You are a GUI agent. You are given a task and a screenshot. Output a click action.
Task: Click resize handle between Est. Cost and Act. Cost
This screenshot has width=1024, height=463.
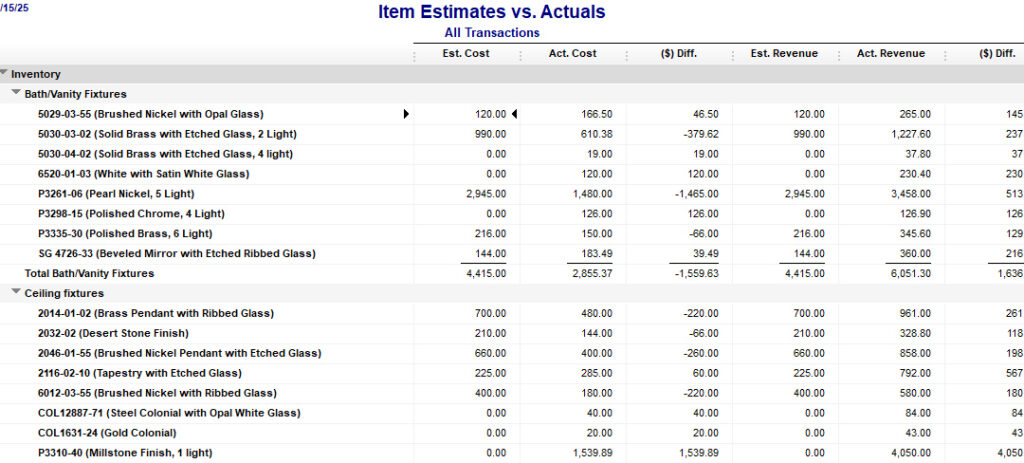click(x=520, y=56)
